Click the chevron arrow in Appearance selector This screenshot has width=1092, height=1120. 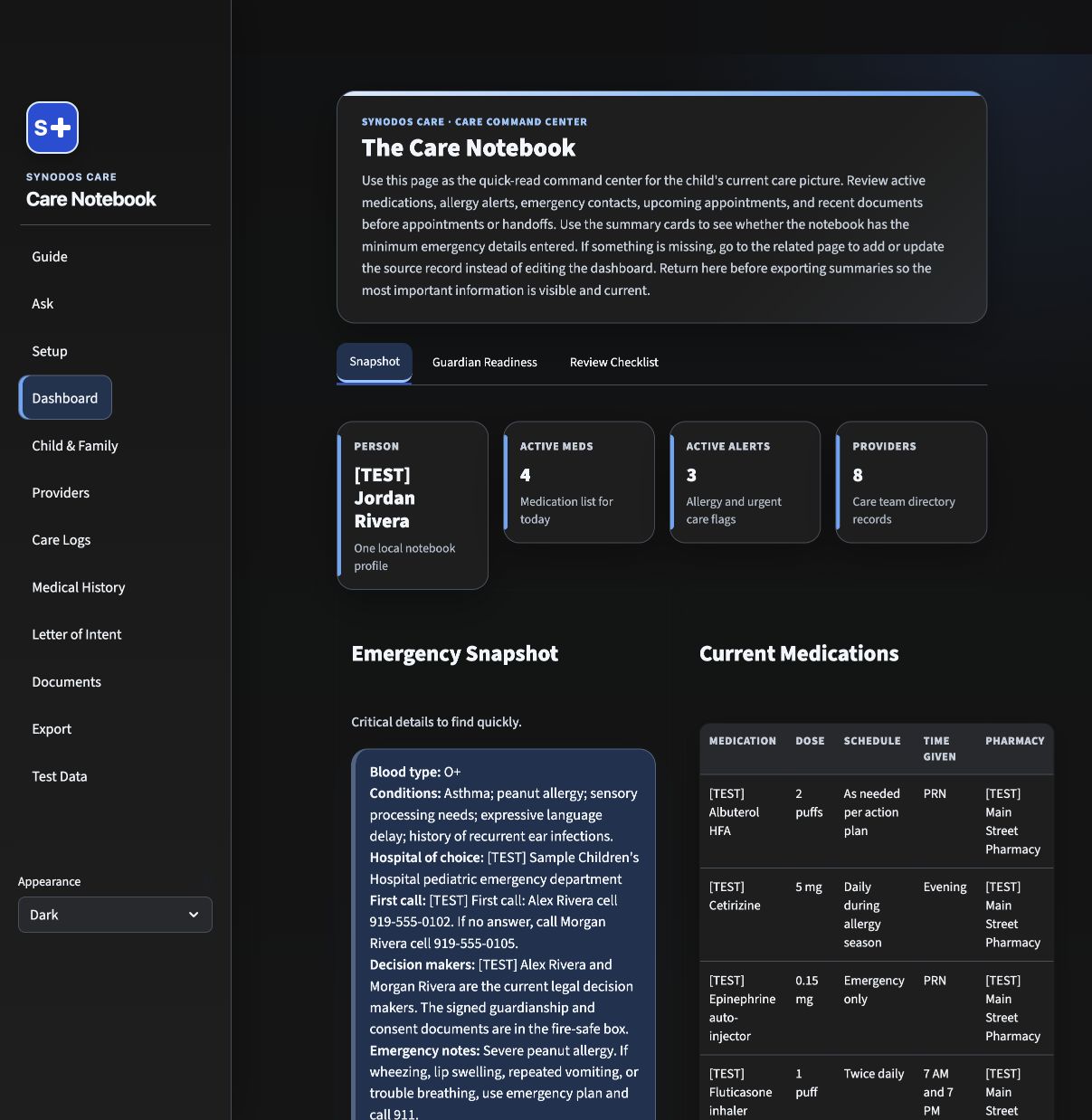(x=194, y=915)
